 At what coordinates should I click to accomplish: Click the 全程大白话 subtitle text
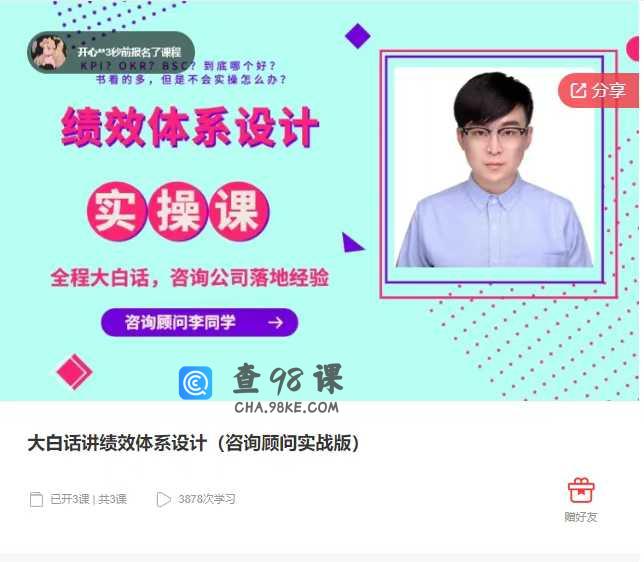click(x=99, y=278)
